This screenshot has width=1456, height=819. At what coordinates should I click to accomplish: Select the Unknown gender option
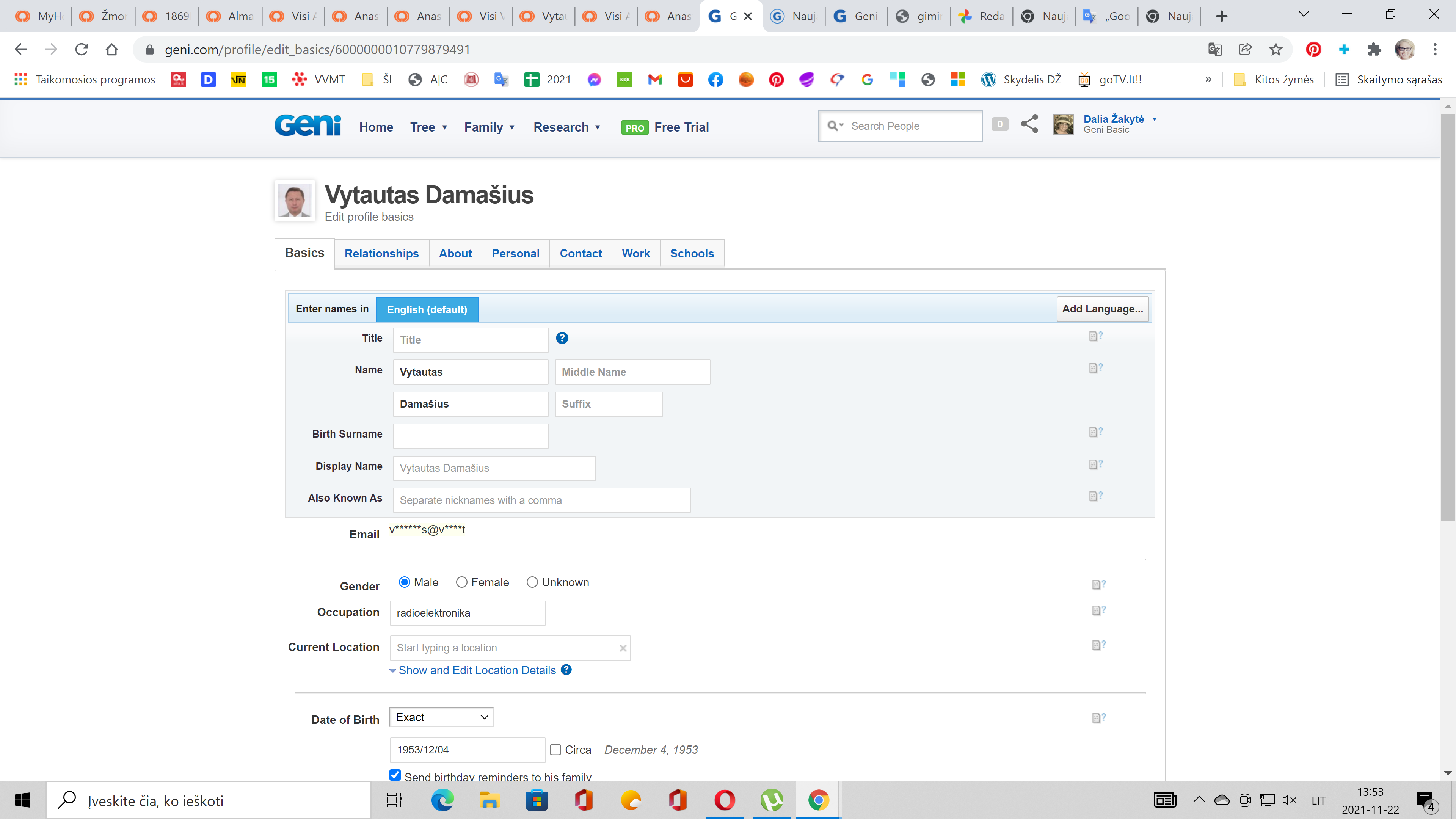click(x=532, y=582)
